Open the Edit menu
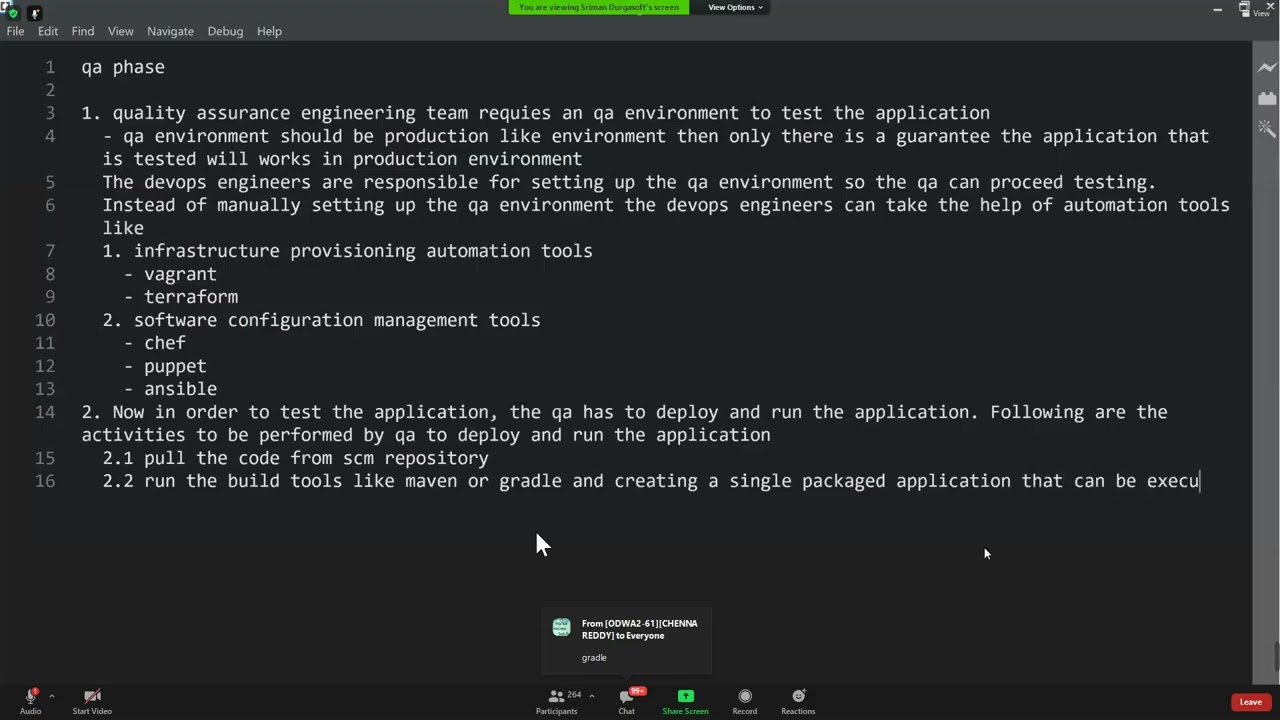This screenshot has height=720, width=1280. 48,31
